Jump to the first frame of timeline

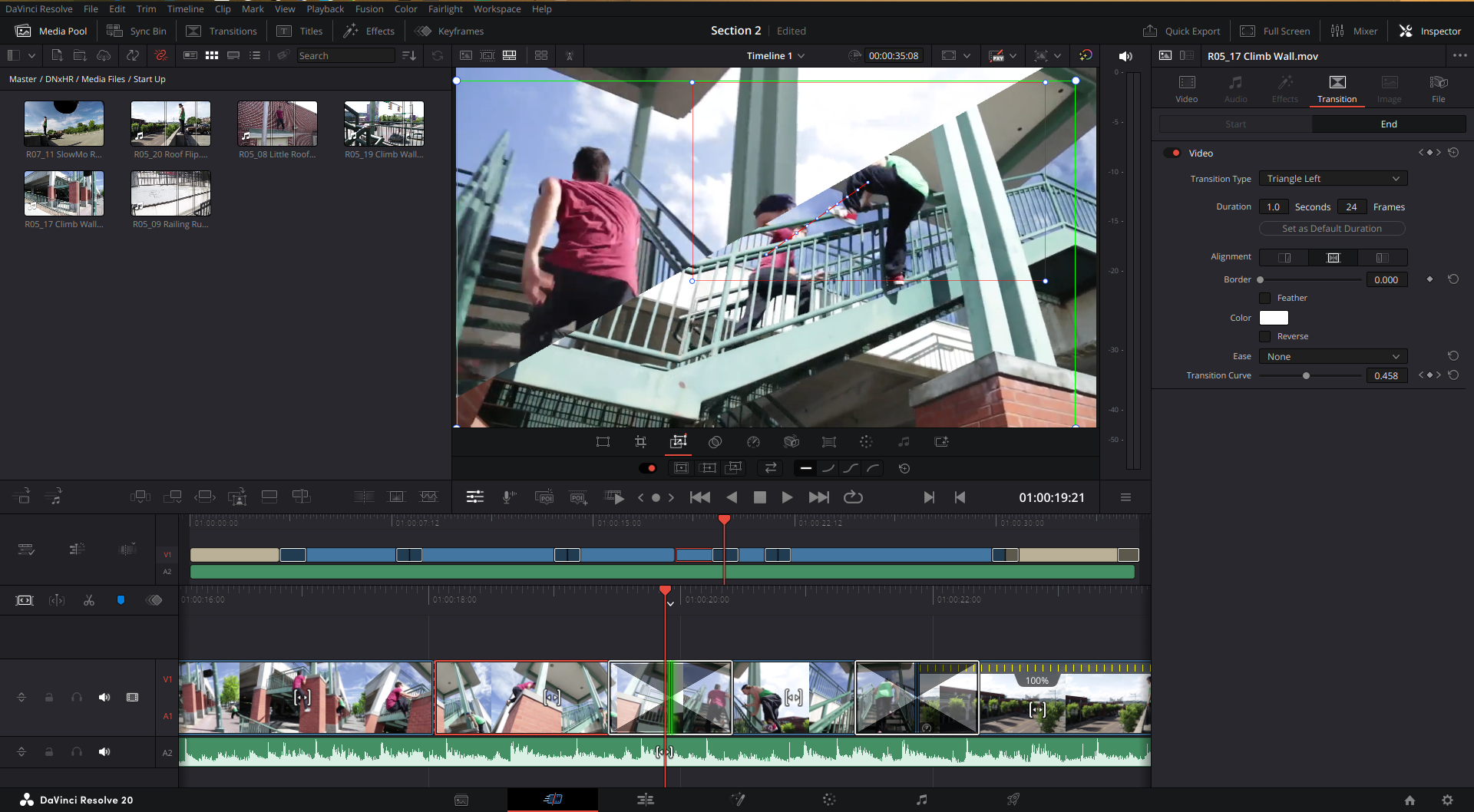pos(699,497)
